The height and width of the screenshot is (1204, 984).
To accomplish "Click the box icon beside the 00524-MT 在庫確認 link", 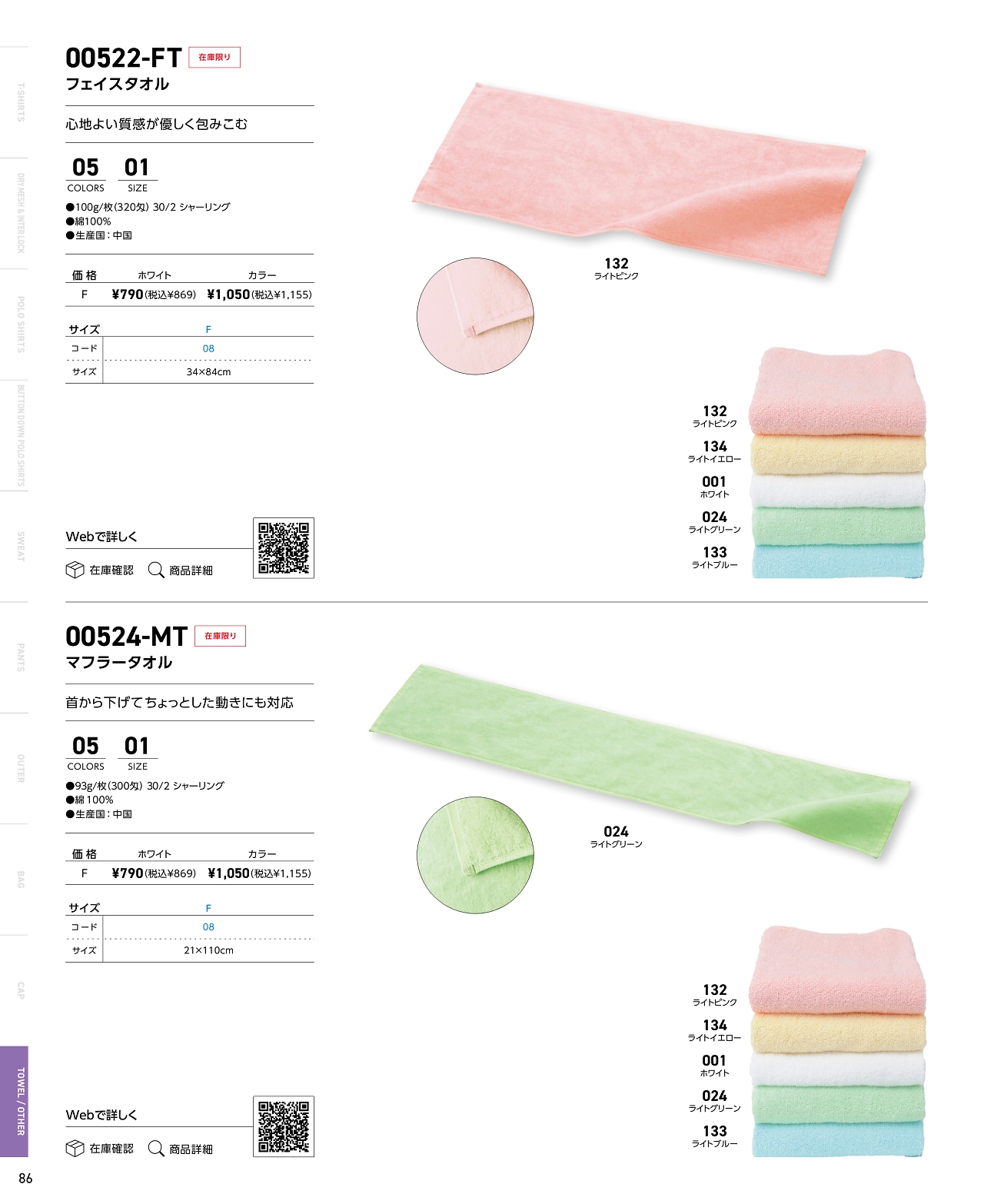I will pyautogui.click(x=75, y=1149).
